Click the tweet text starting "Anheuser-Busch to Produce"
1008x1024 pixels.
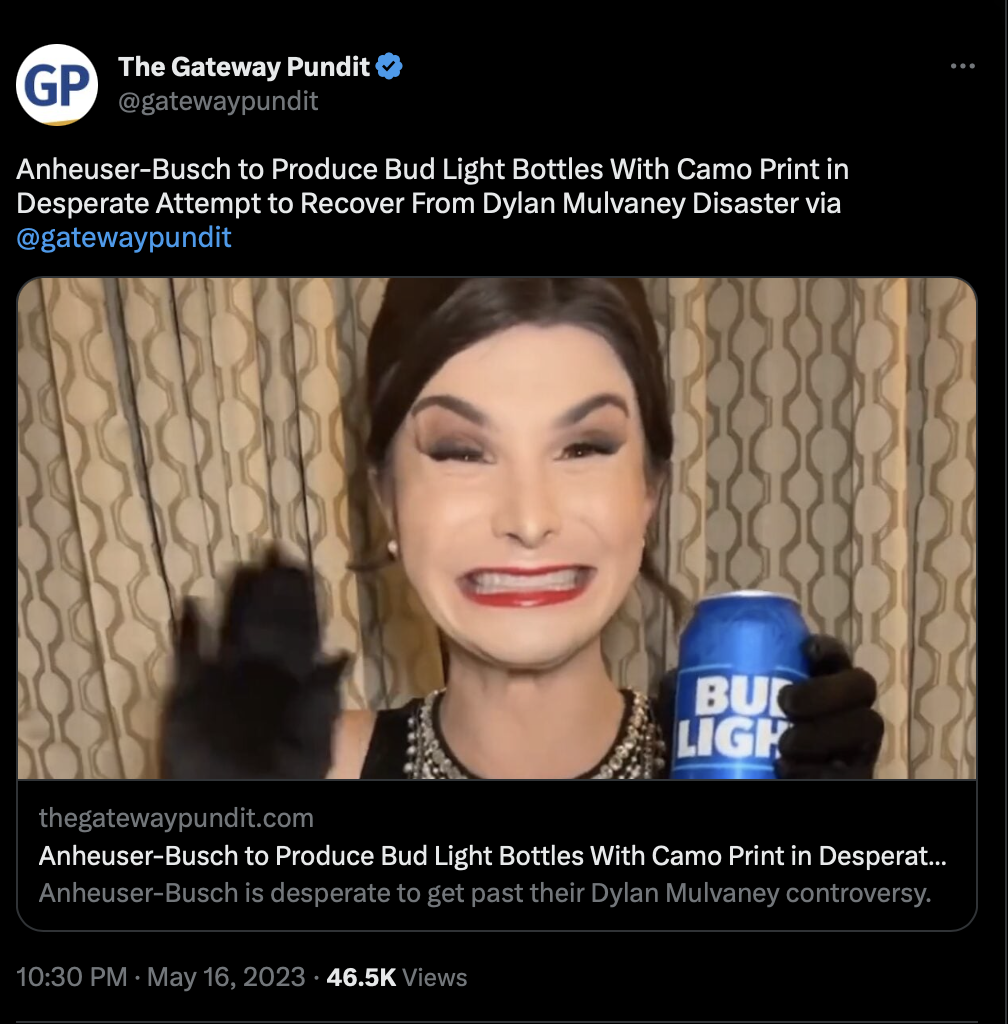(x=432, y=169)
